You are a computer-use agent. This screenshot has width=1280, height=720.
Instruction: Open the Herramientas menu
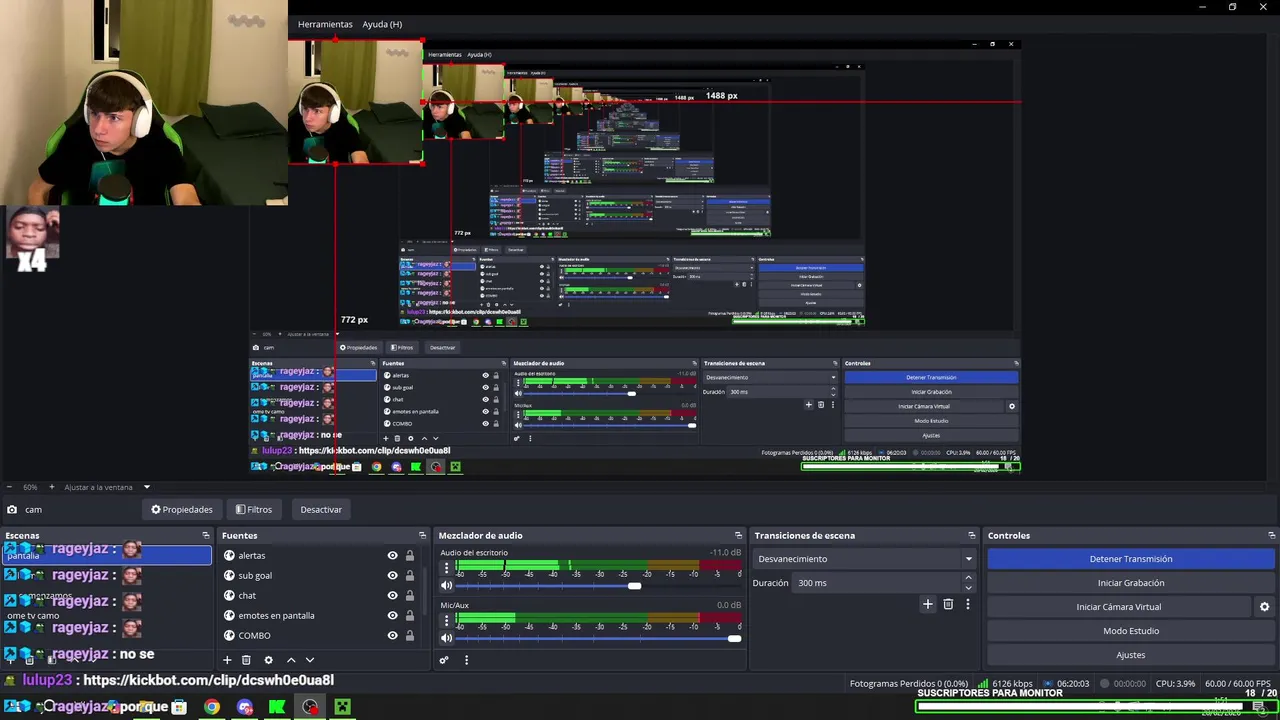(325, 24)
